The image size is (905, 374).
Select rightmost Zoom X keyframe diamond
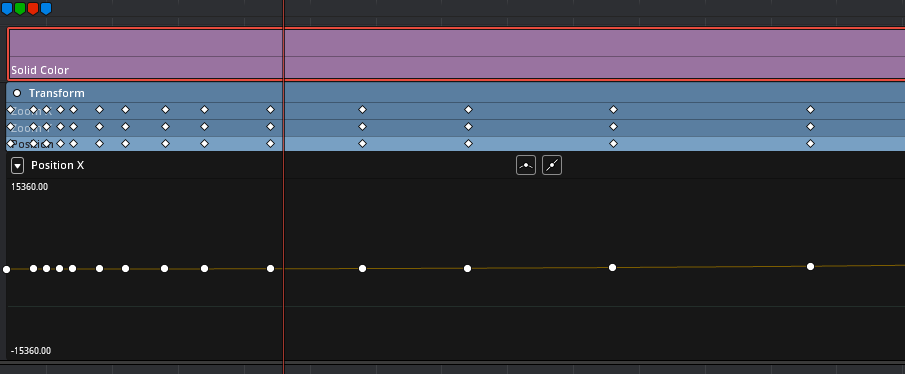click(810, 109)
